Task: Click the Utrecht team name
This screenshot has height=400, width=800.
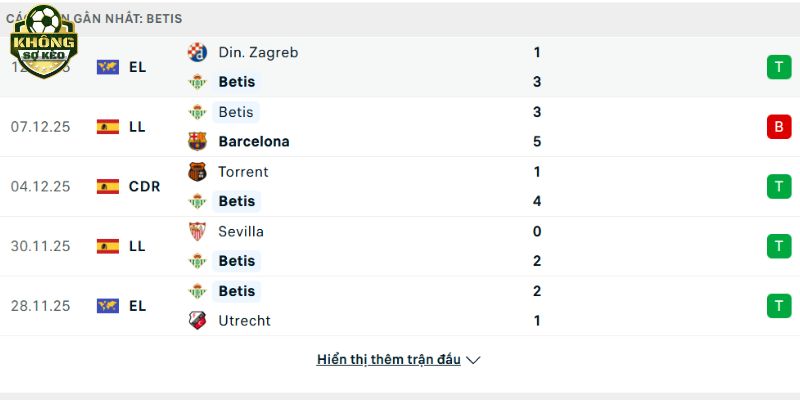Action: (x=244, y=320)
